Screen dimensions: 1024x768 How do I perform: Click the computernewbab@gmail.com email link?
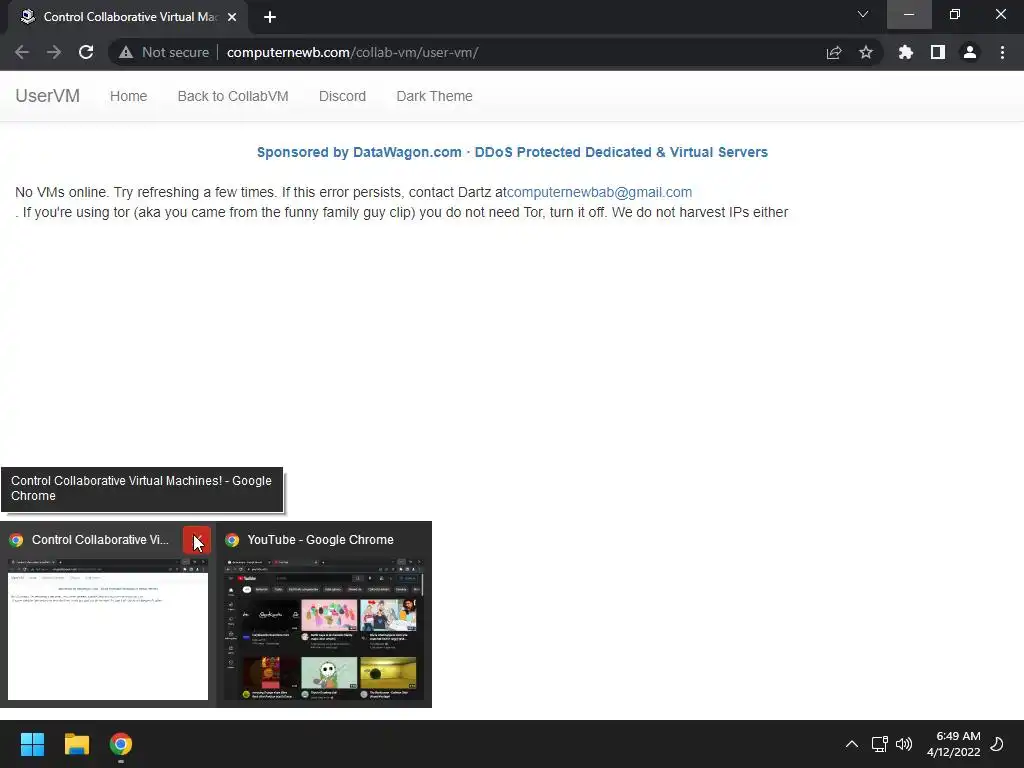click(x=600, y=192)
